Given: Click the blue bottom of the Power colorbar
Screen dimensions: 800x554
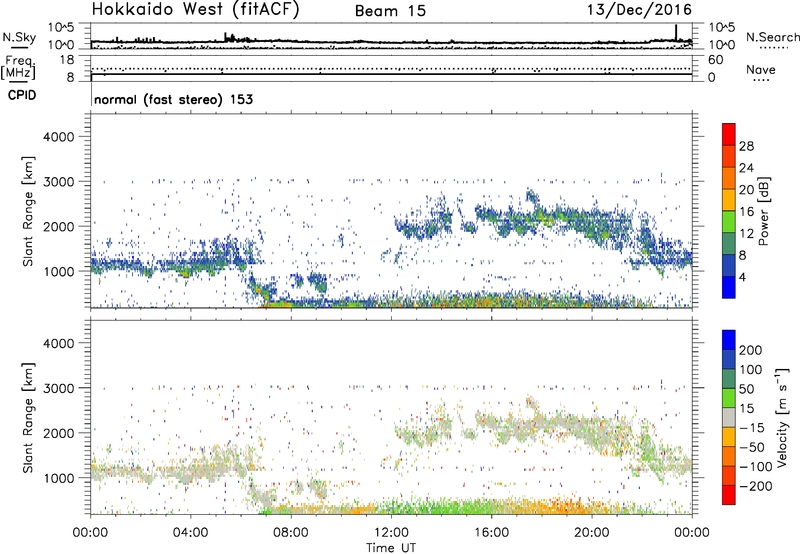Looking at the screenshot, I should tap(729, 287).
